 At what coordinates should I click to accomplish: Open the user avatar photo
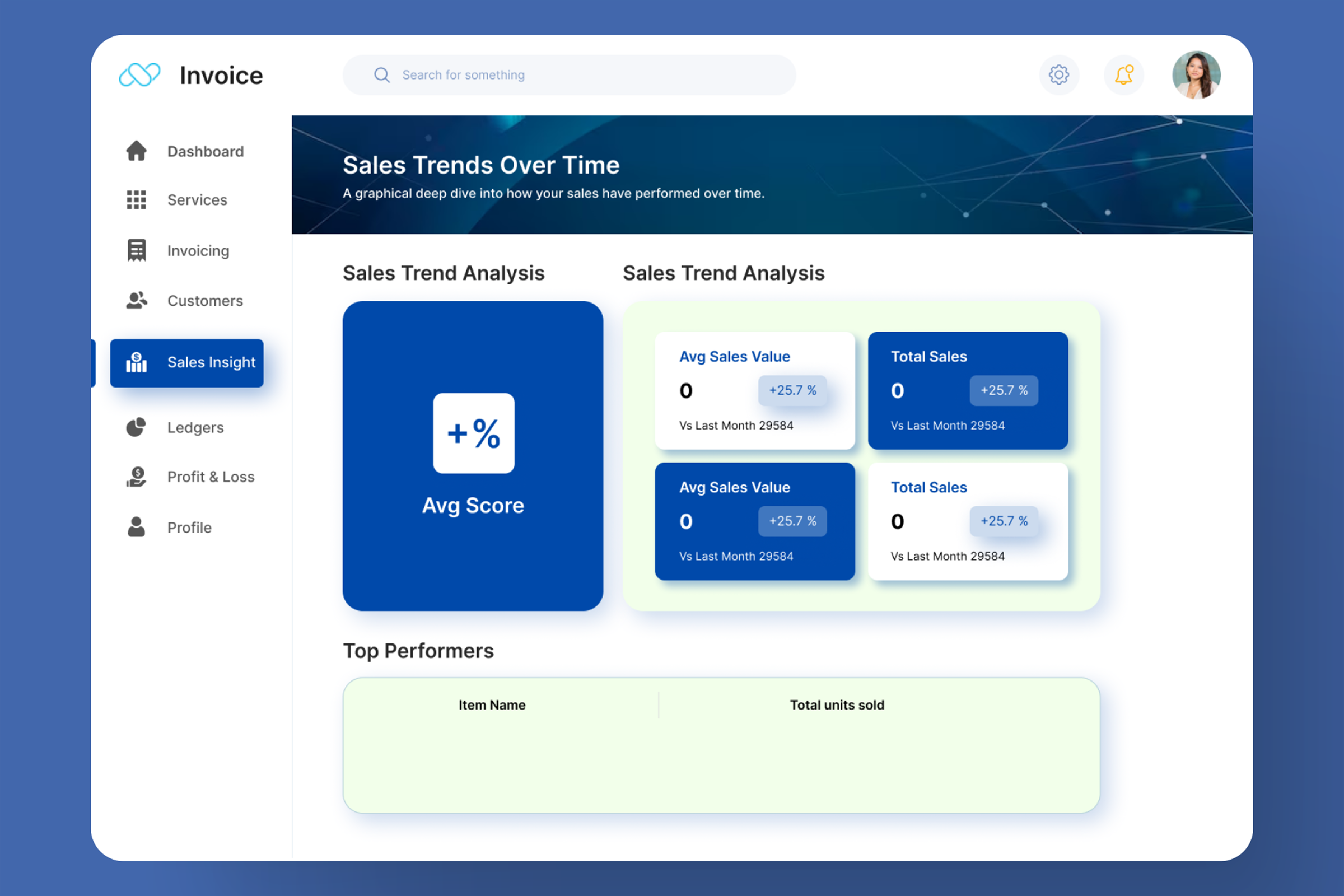pyautogui.click(x=1196, y=75)
